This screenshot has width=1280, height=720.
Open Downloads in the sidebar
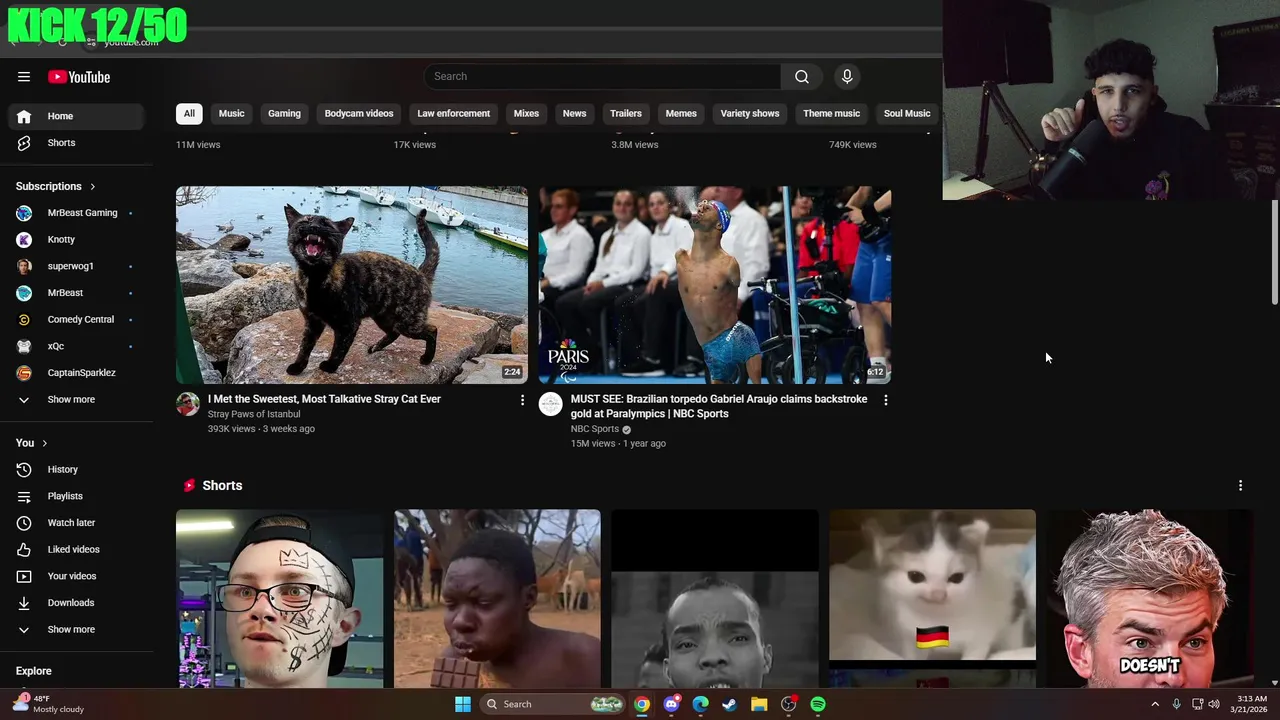pos(76,603)
